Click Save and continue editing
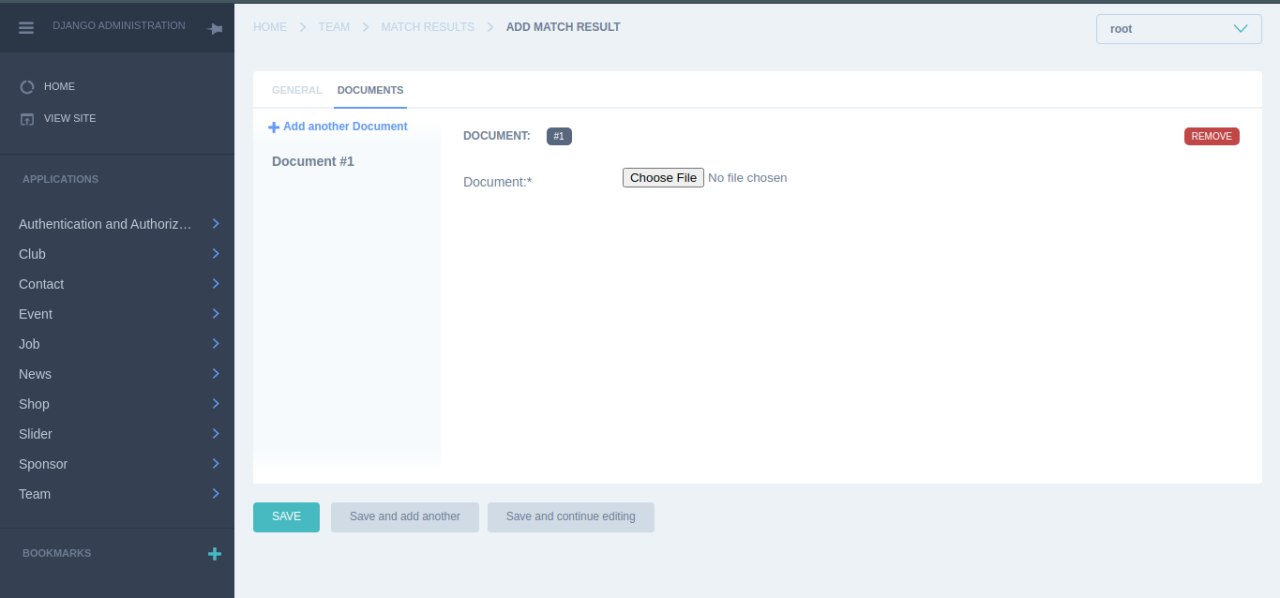1280x598 pixels. [x=570, y=517]
